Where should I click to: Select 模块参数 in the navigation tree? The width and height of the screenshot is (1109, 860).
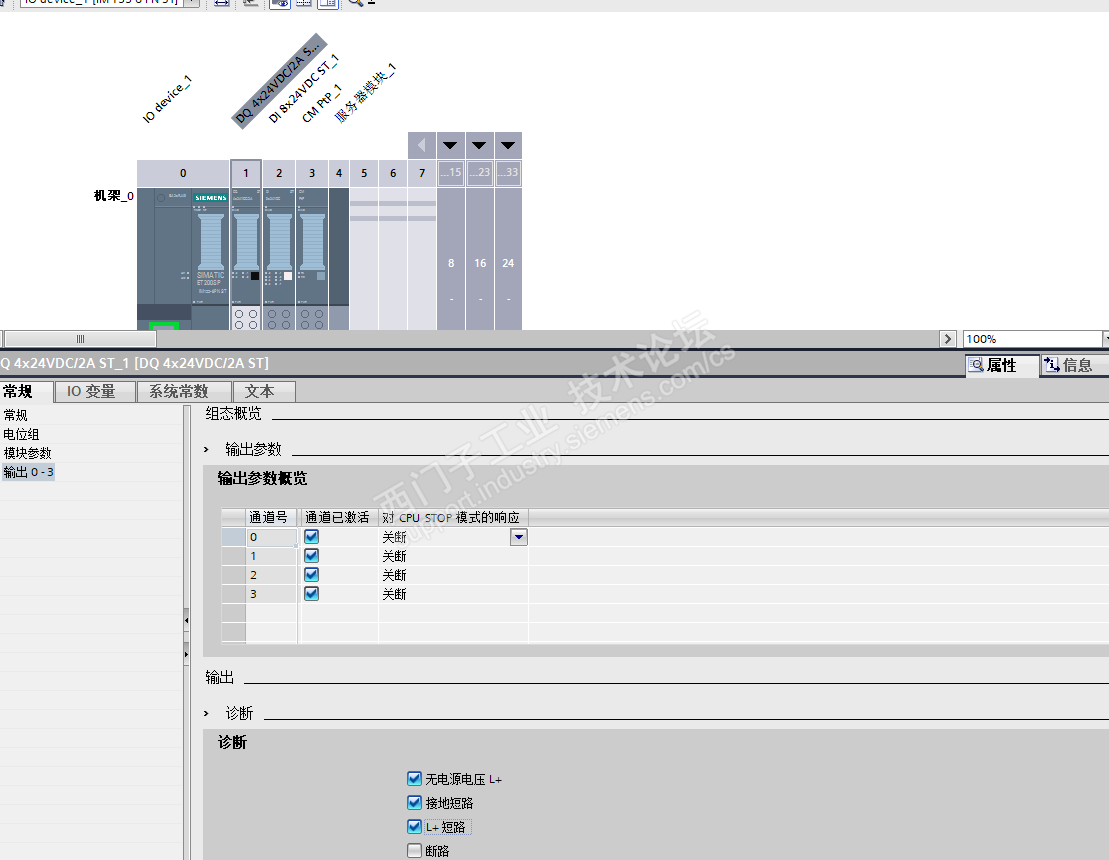pyautogui.click(x=28, y=453)
